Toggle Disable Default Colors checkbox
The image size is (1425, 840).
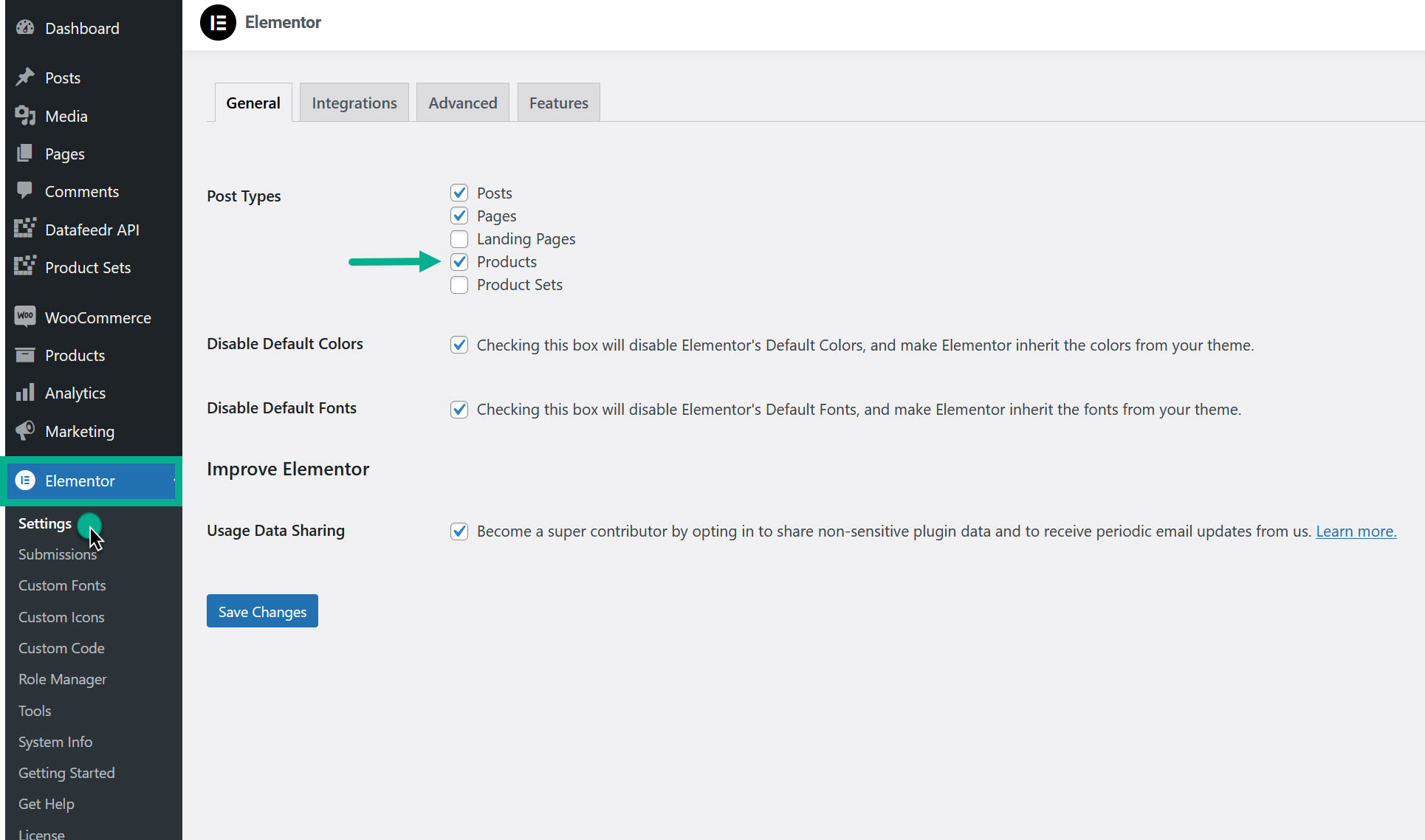pos(459,345)
